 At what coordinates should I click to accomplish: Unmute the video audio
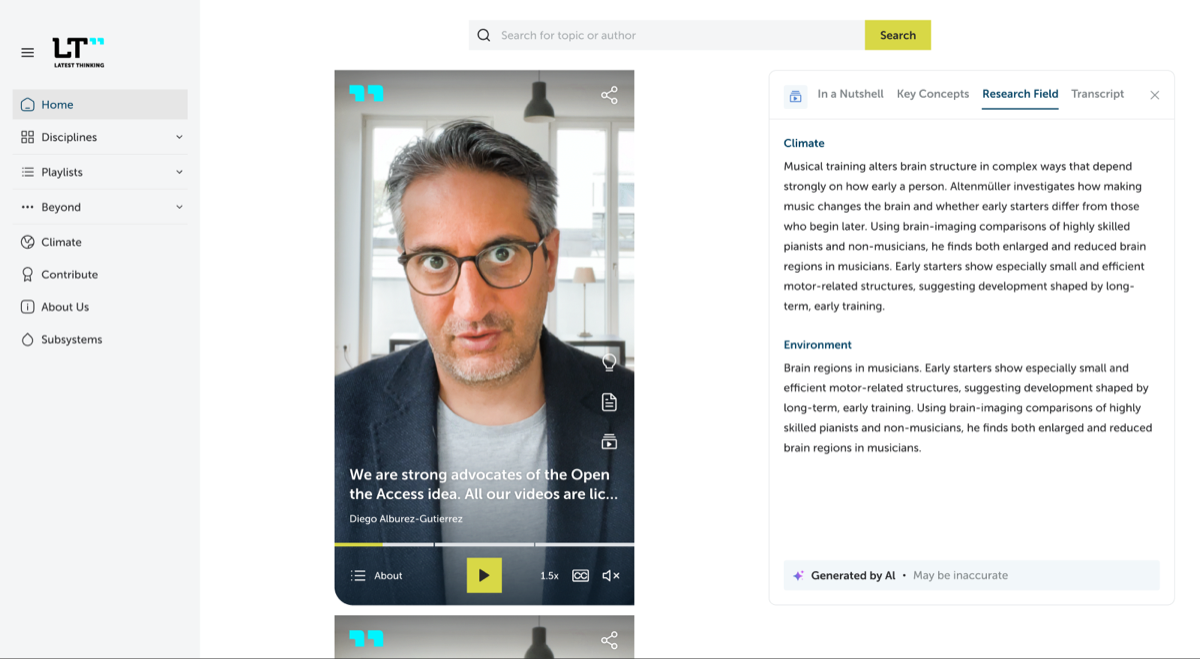[x=611, y=575]
